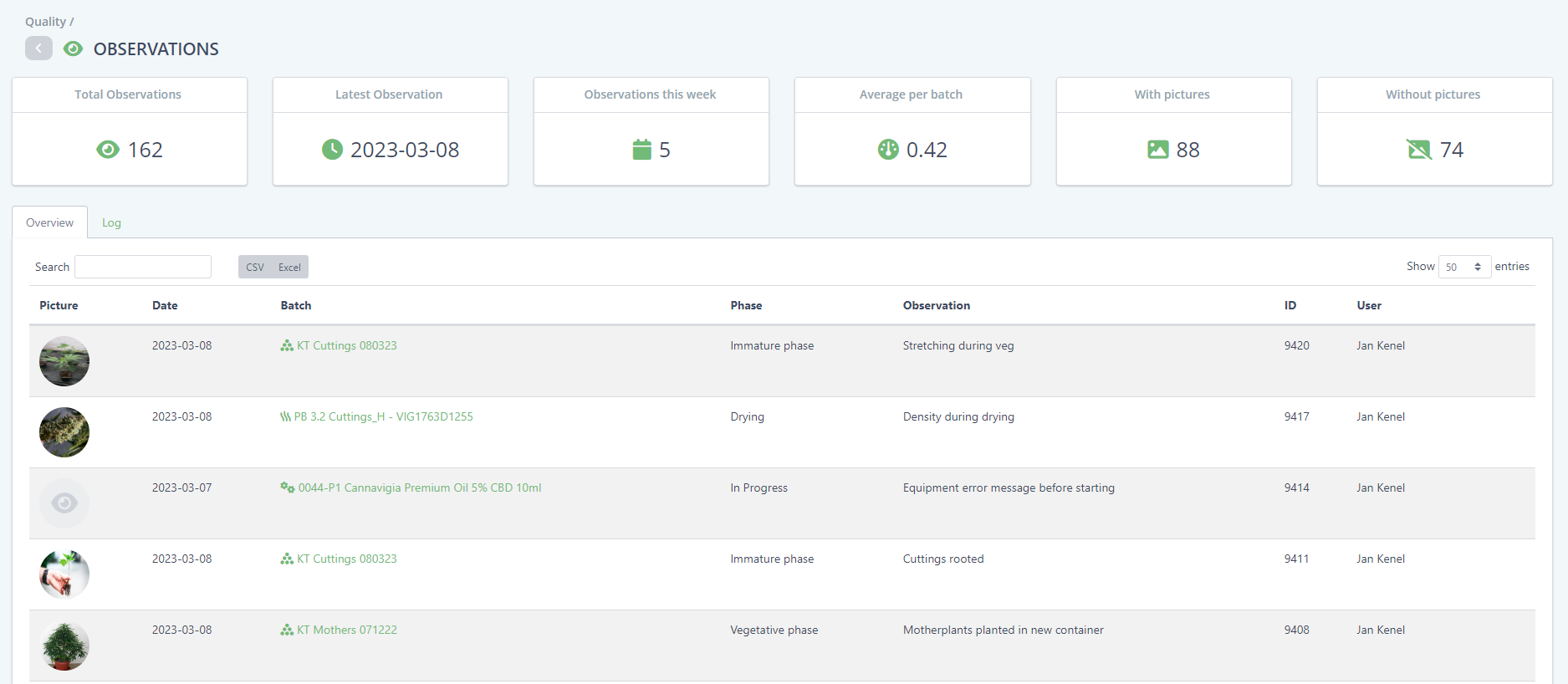Select the Overview tab
Screen dimensions: 1568x684
tap(49, 222)
